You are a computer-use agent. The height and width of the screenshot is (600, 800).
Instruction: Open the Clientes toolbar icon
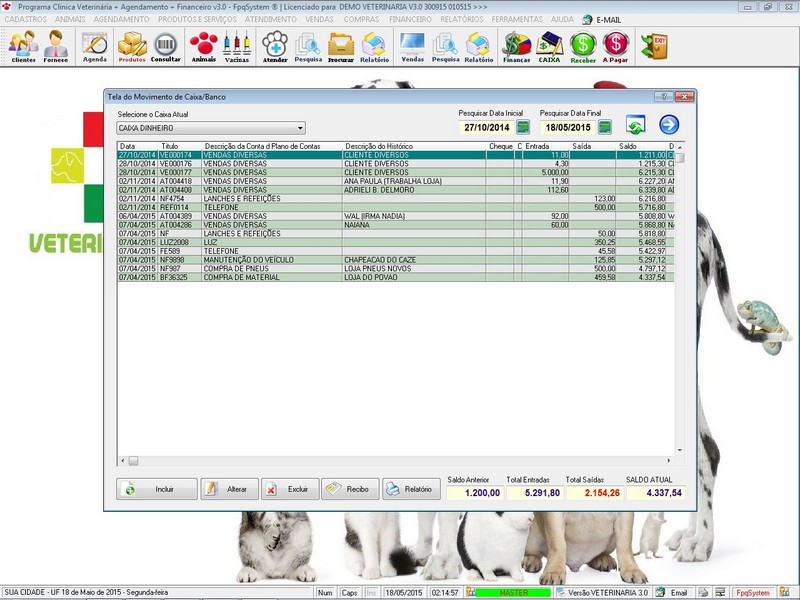click(x=23, y=46)
